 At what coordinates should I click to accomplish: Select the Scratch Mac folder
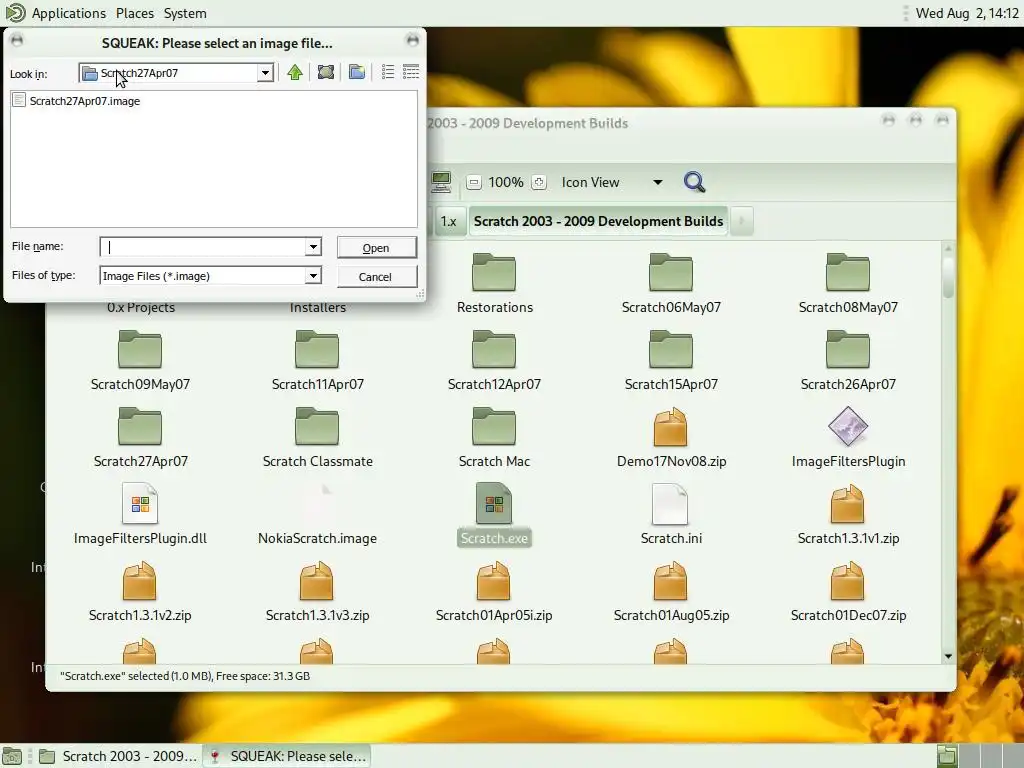click(x=494, y=437)
